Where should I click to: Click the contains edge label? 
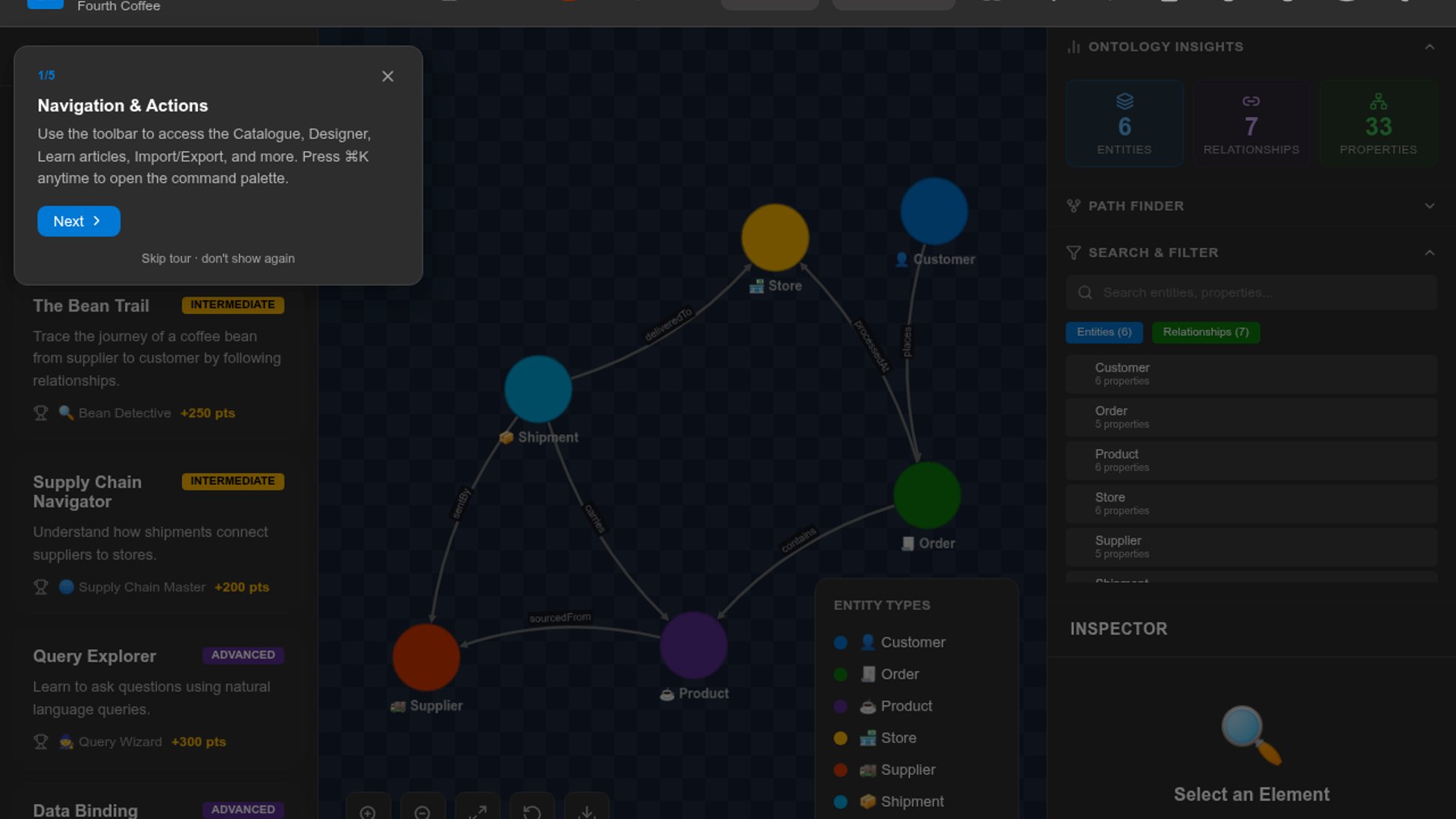click(x=799, y=540)
